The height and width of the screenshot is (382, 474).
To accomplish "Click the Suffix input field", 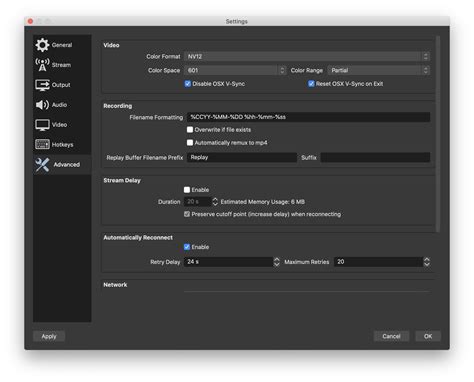I will 375,157.
